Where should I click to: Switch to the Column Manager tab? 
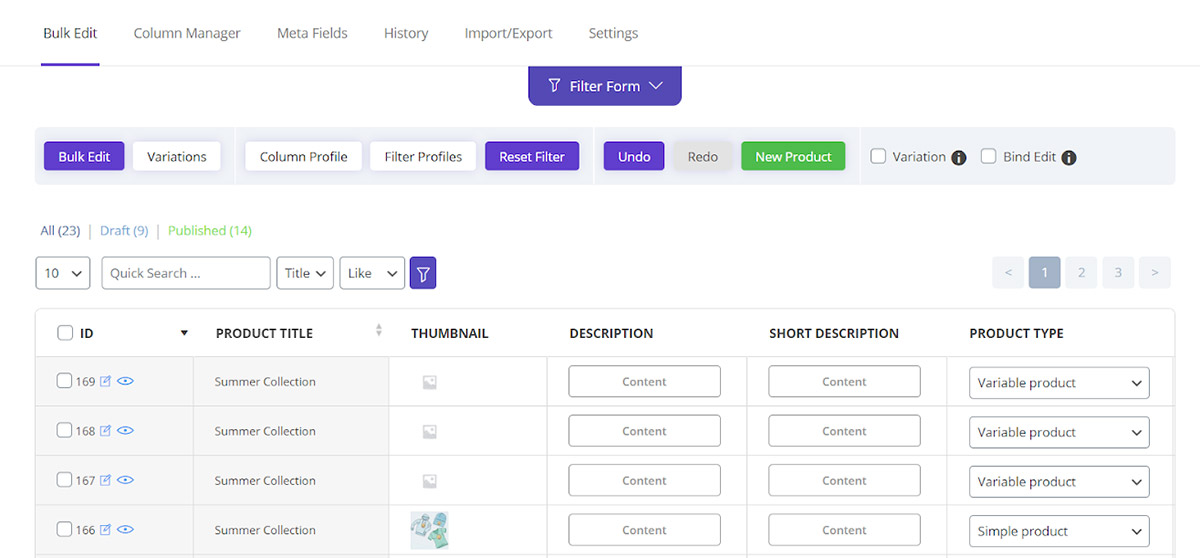point(187,33)
